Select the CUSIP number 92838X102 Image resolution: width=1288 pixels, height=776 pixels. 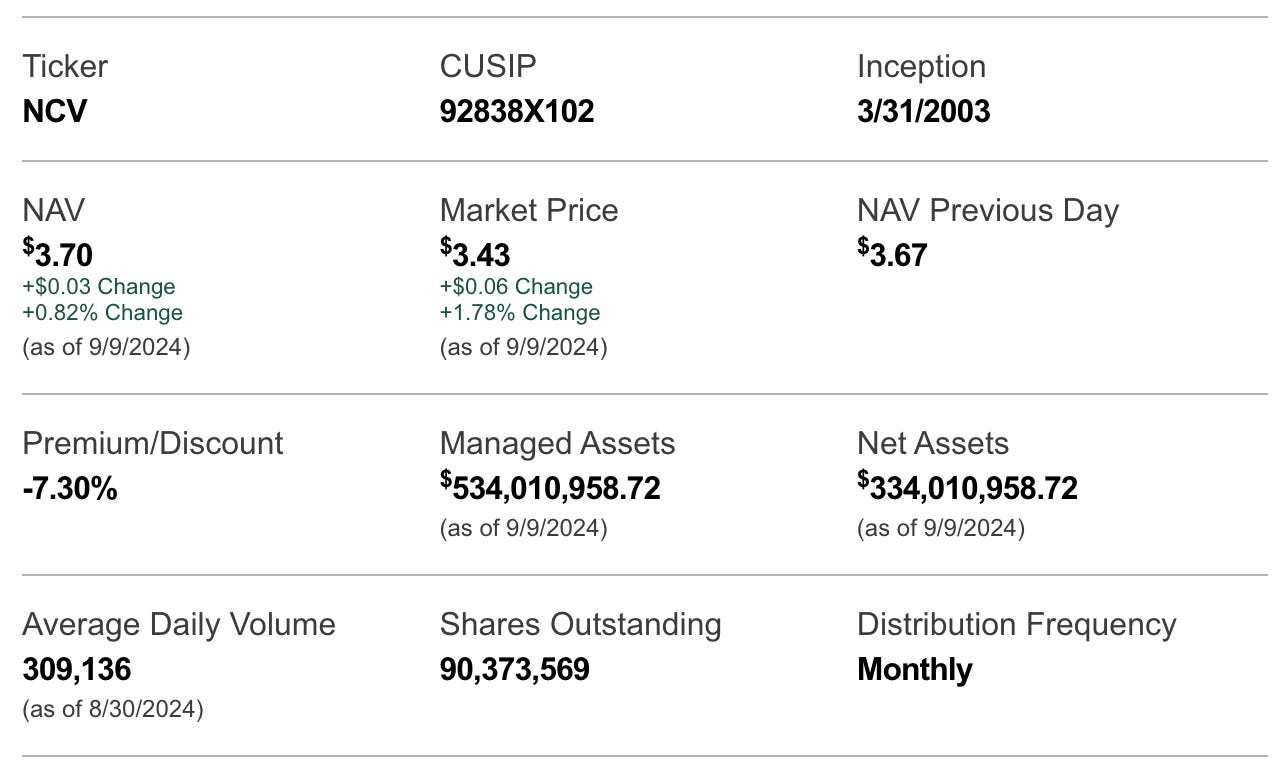pyautogui.click(x=517, y=110)
